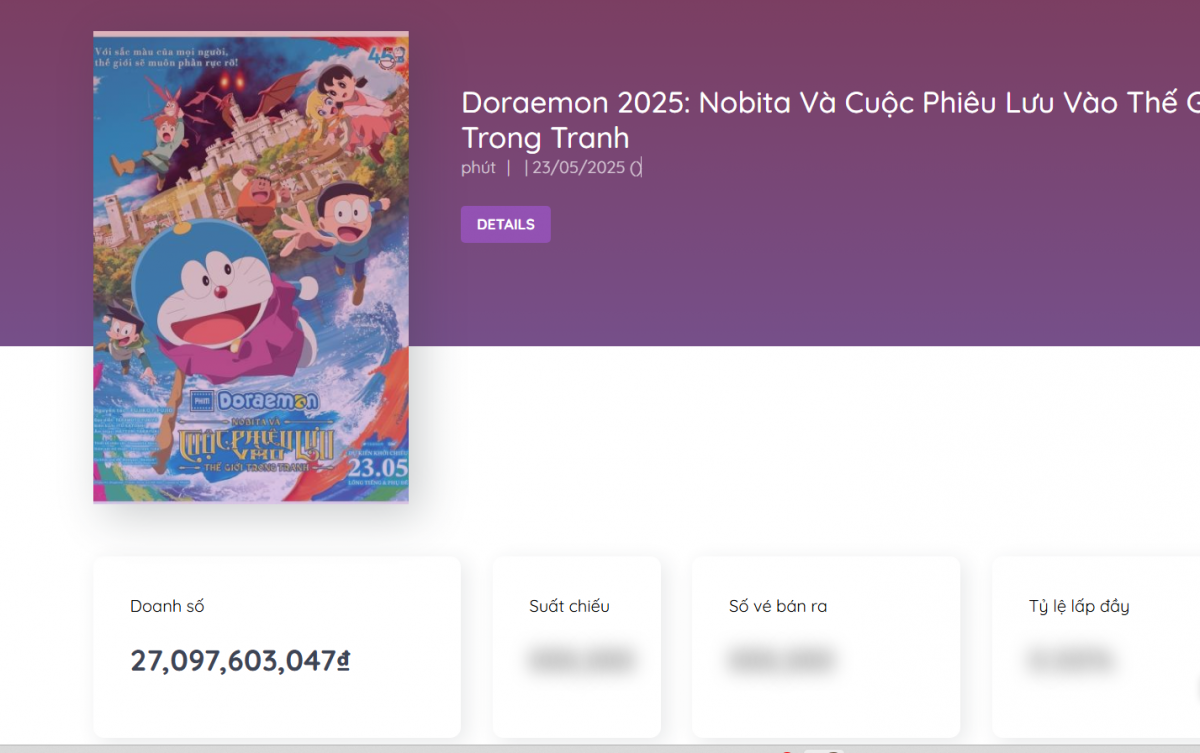Click the blurred tickets sold value
1200x753 pixels.
pos(780,660)
